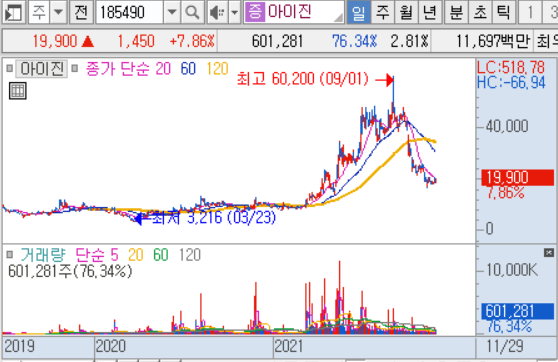Click the change rate +7.86%
This screenshot has height=362, width=558.
192,42
